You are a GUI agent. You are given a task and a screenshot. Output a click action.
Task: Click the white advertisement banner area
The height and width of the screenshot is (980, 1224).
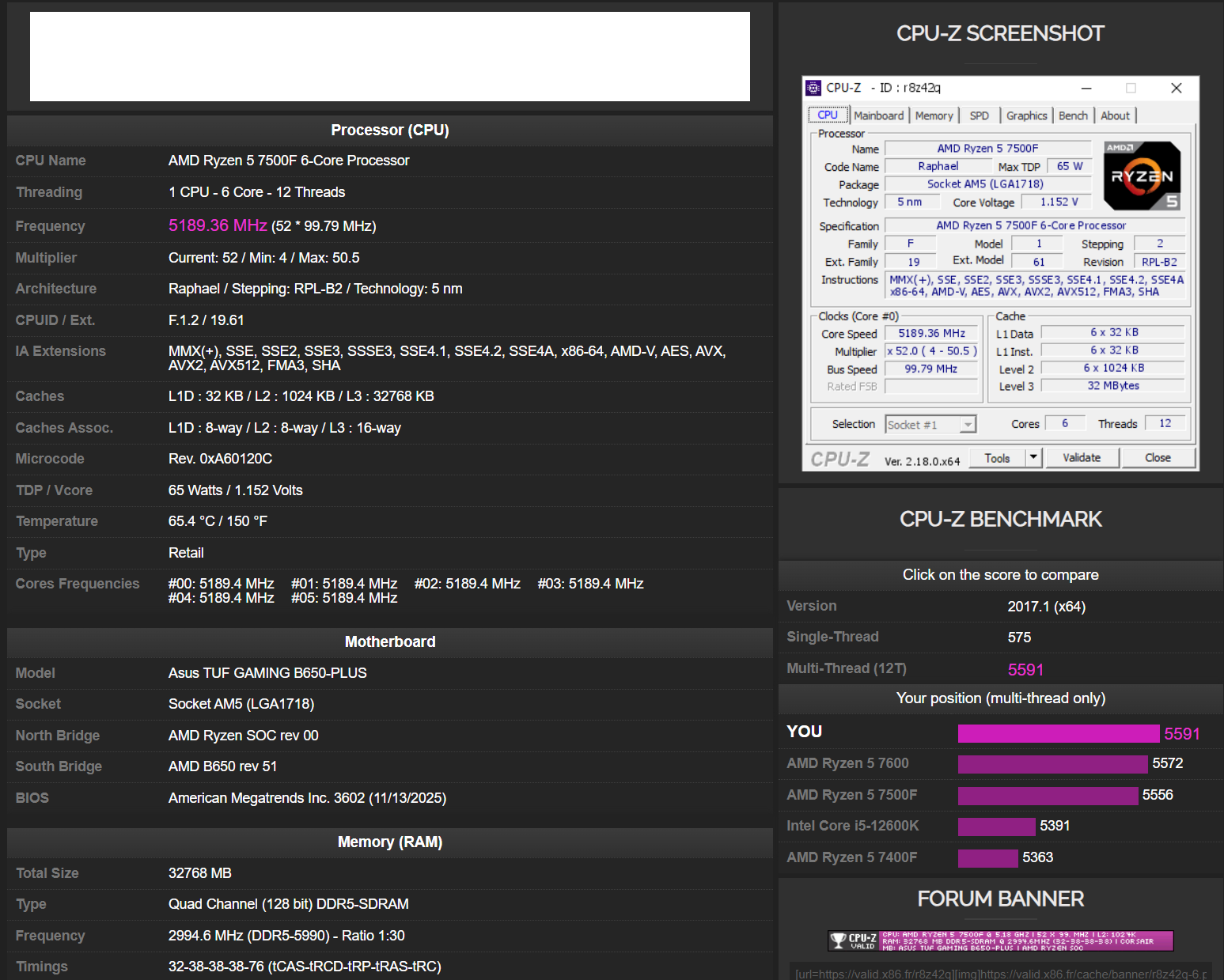(x=389, y=56)
